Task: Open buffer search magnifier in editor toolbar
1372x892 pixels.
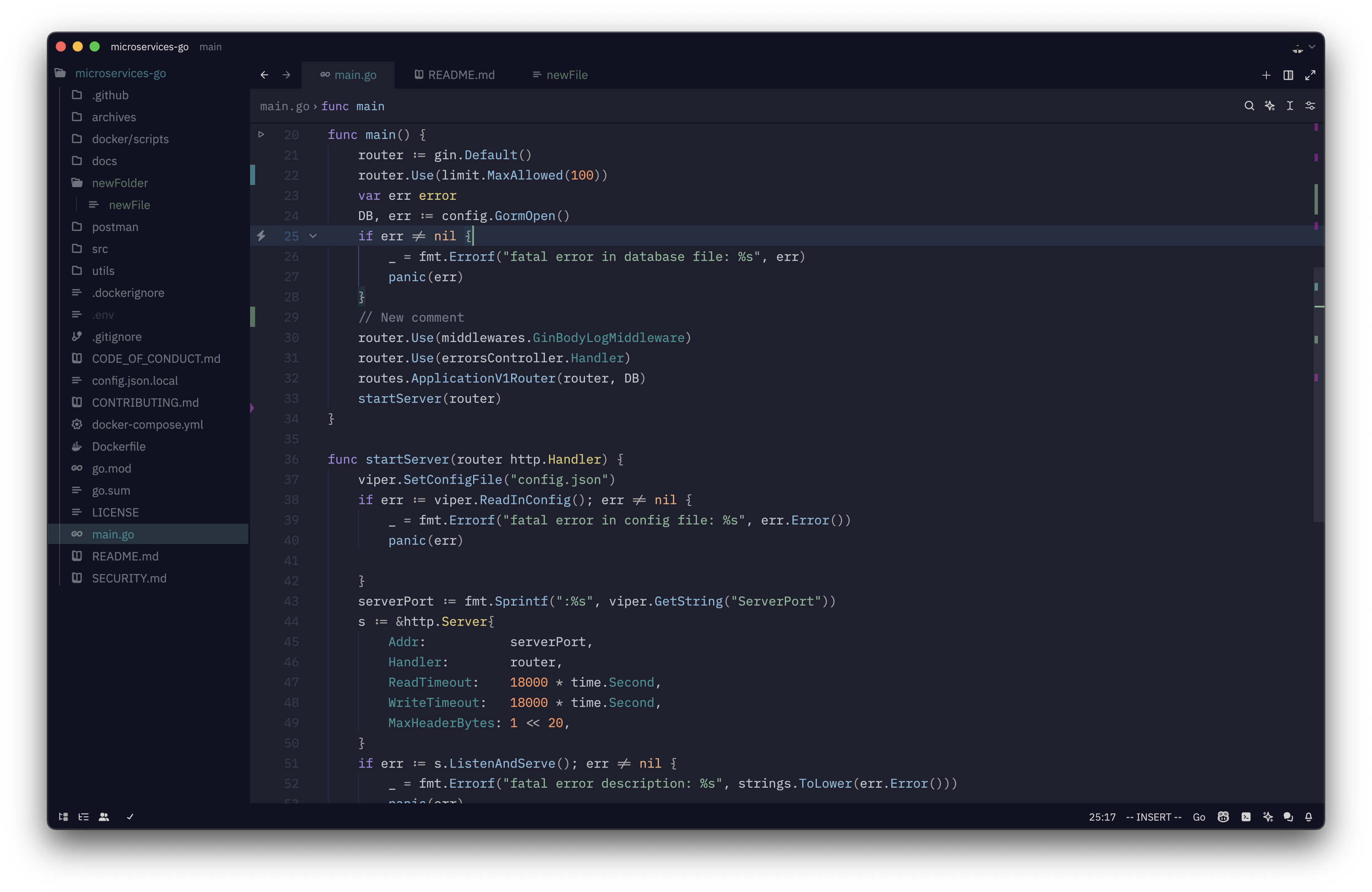Action: tap(1249, 106)
